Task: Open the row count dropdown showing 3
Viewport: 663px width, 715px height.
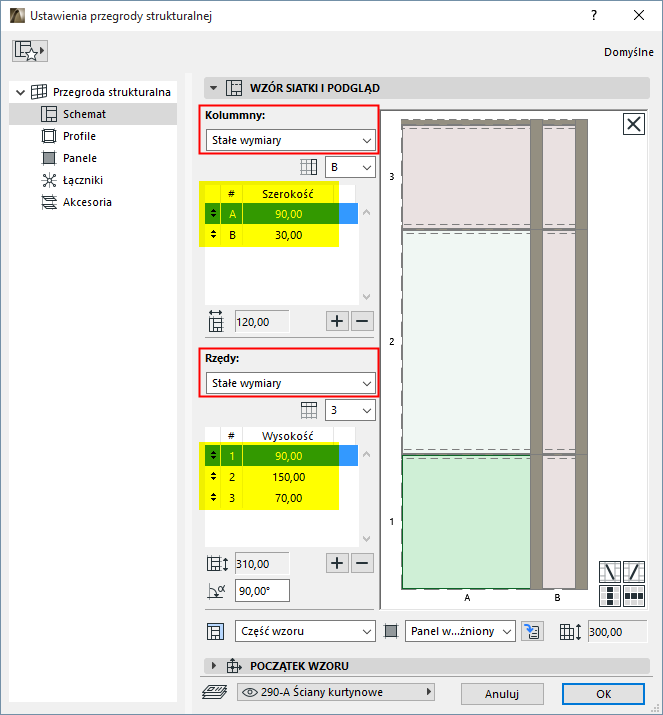Action: pos(350,410)
